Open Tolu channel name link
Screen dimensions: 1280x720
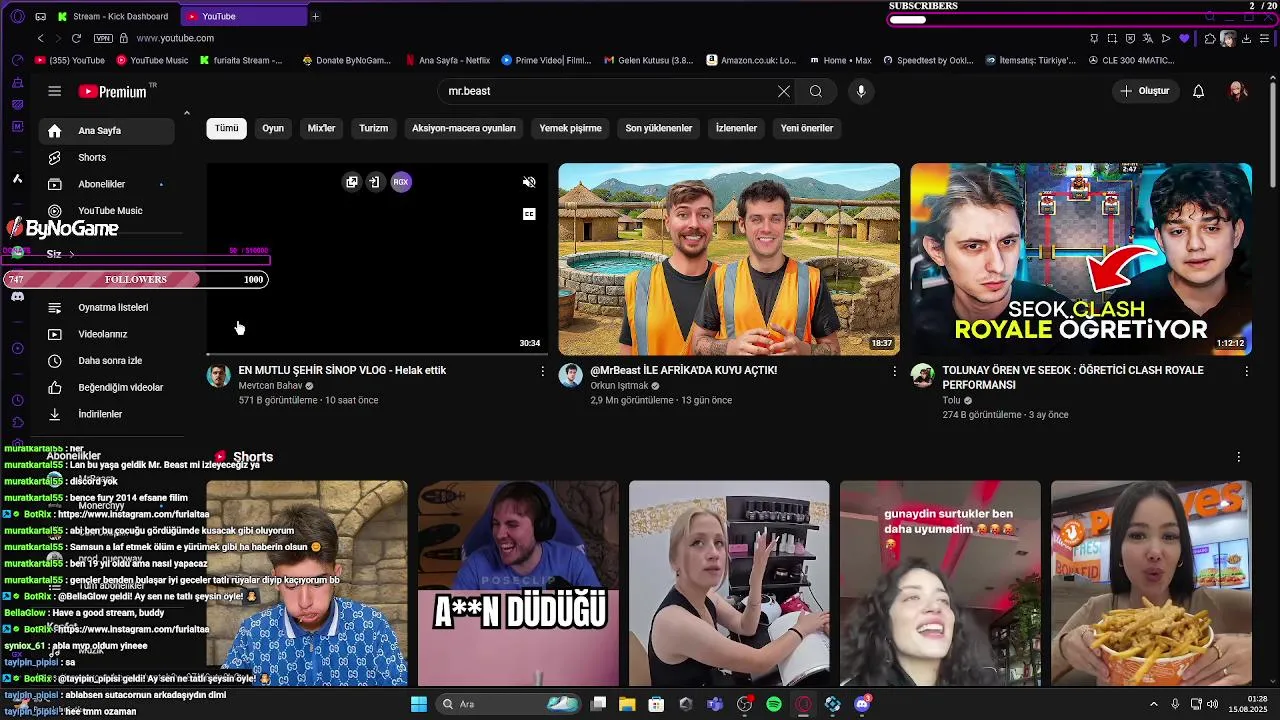pos(951,400)
